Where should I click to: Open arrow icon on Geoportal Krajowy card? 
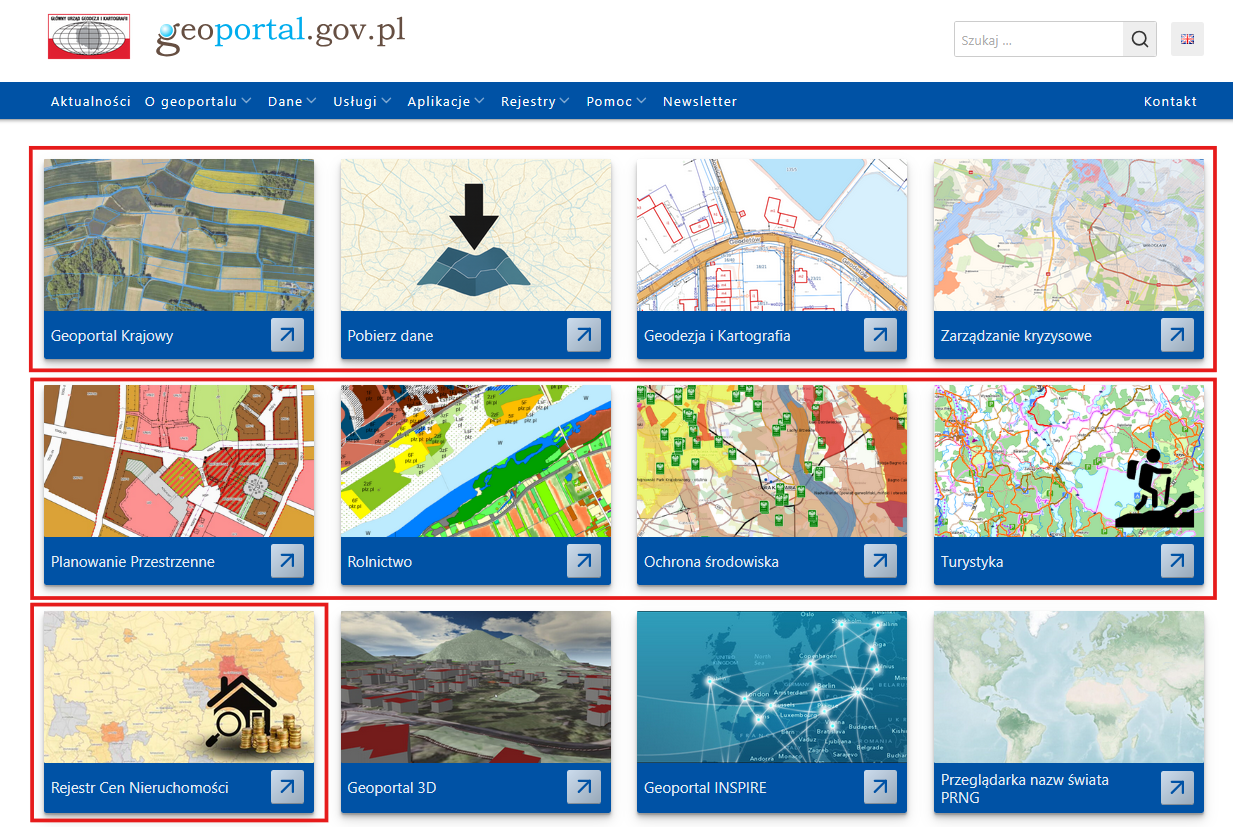click(287, 335)
